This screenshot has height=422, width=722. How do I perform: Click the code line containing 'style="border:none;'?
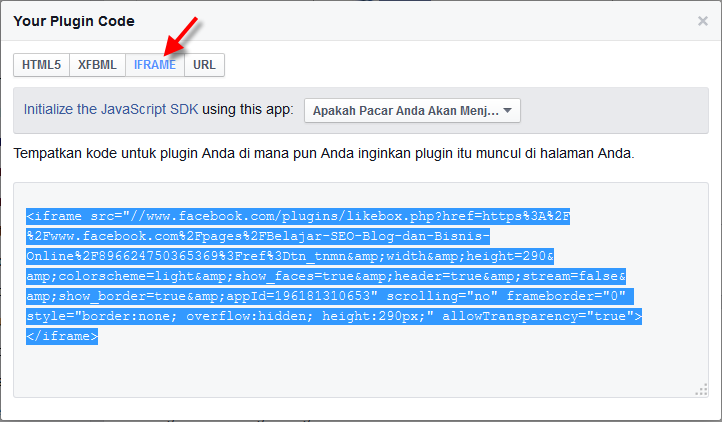pos(334,316)
